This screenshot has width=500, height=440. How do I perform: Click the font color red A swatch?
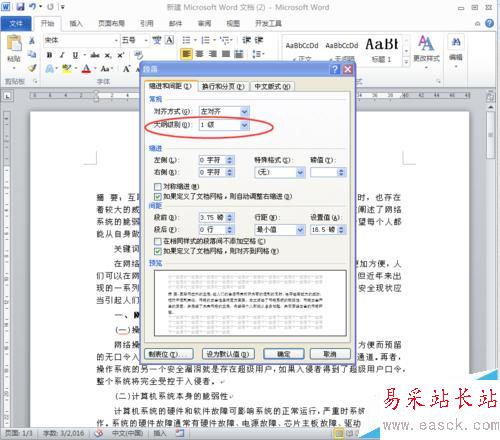click(86, 69)
